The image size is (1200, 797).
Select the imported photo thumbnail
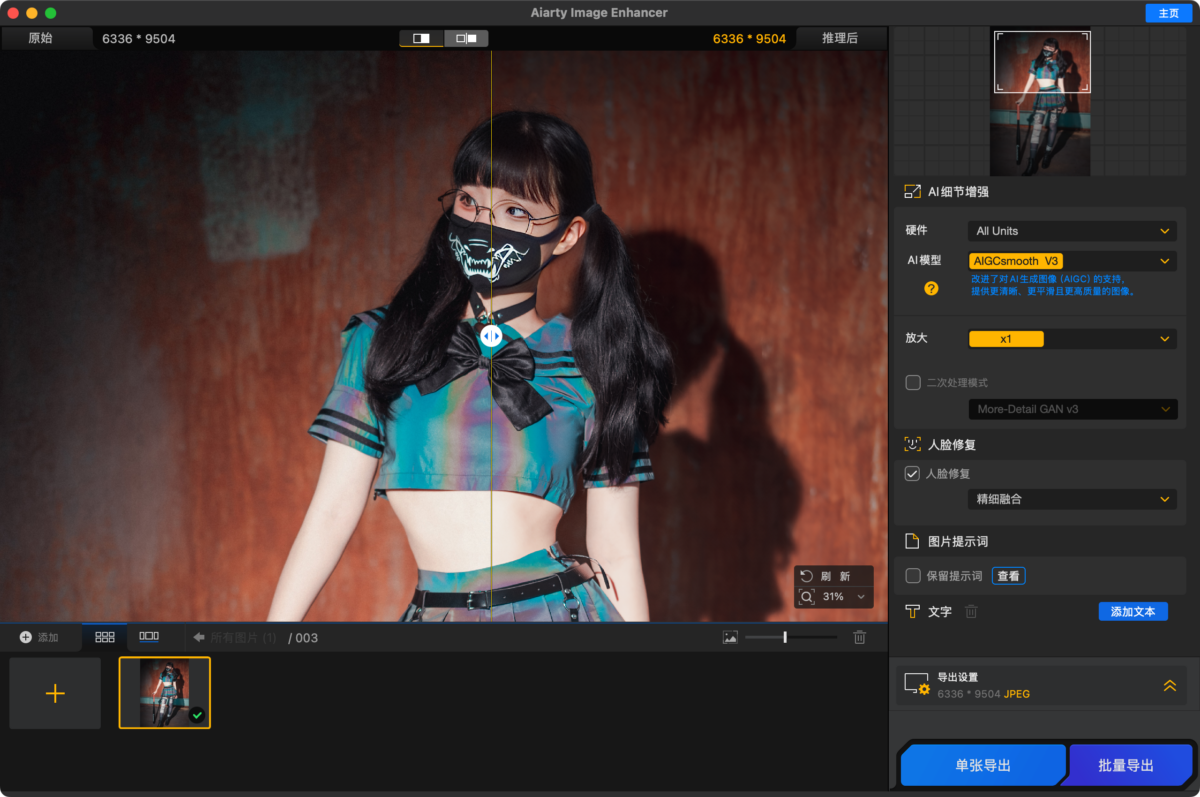(x=165, y=692)
